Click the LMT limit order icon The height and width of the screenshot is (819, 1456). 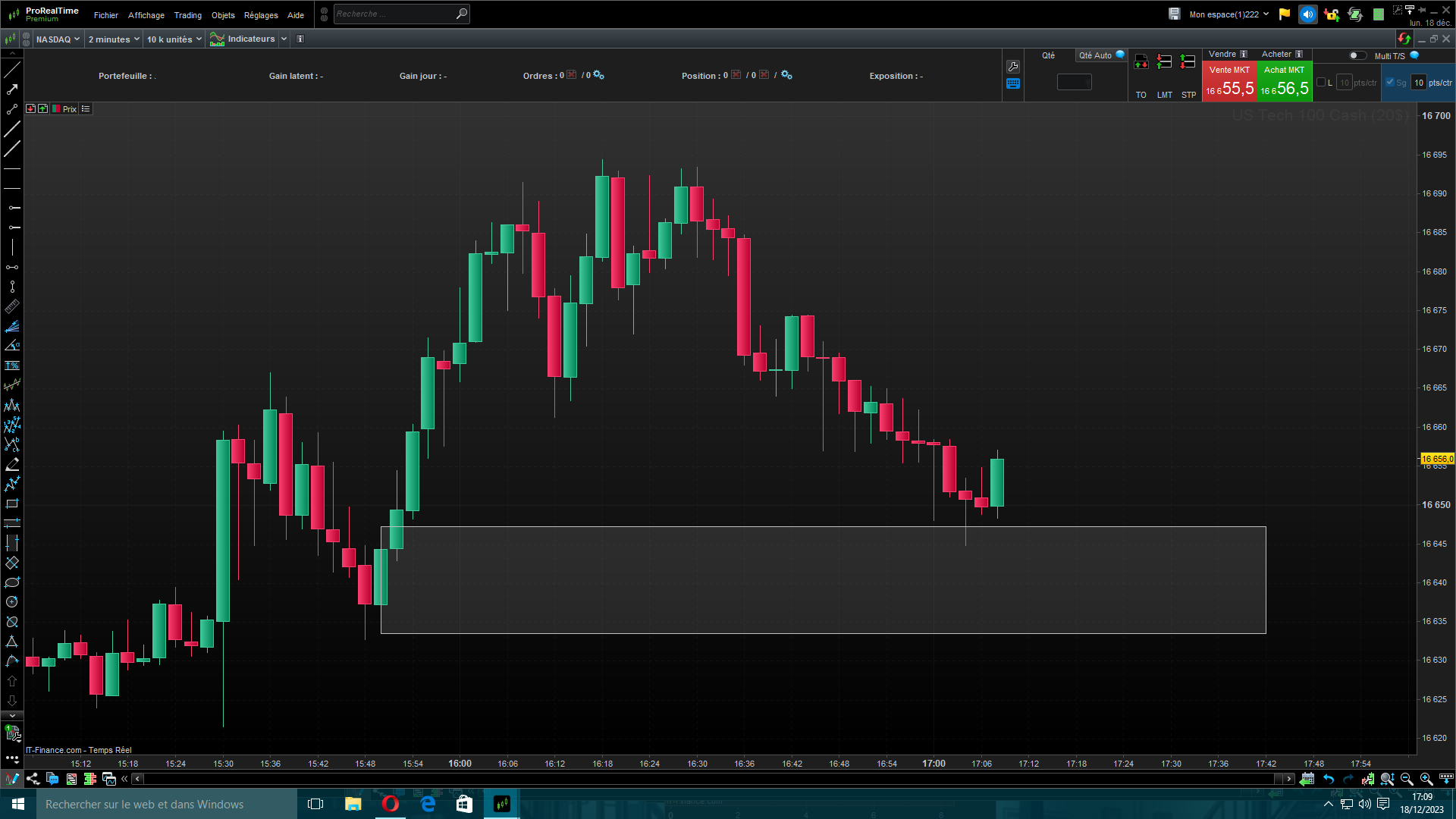click(x=1165, y=62)
